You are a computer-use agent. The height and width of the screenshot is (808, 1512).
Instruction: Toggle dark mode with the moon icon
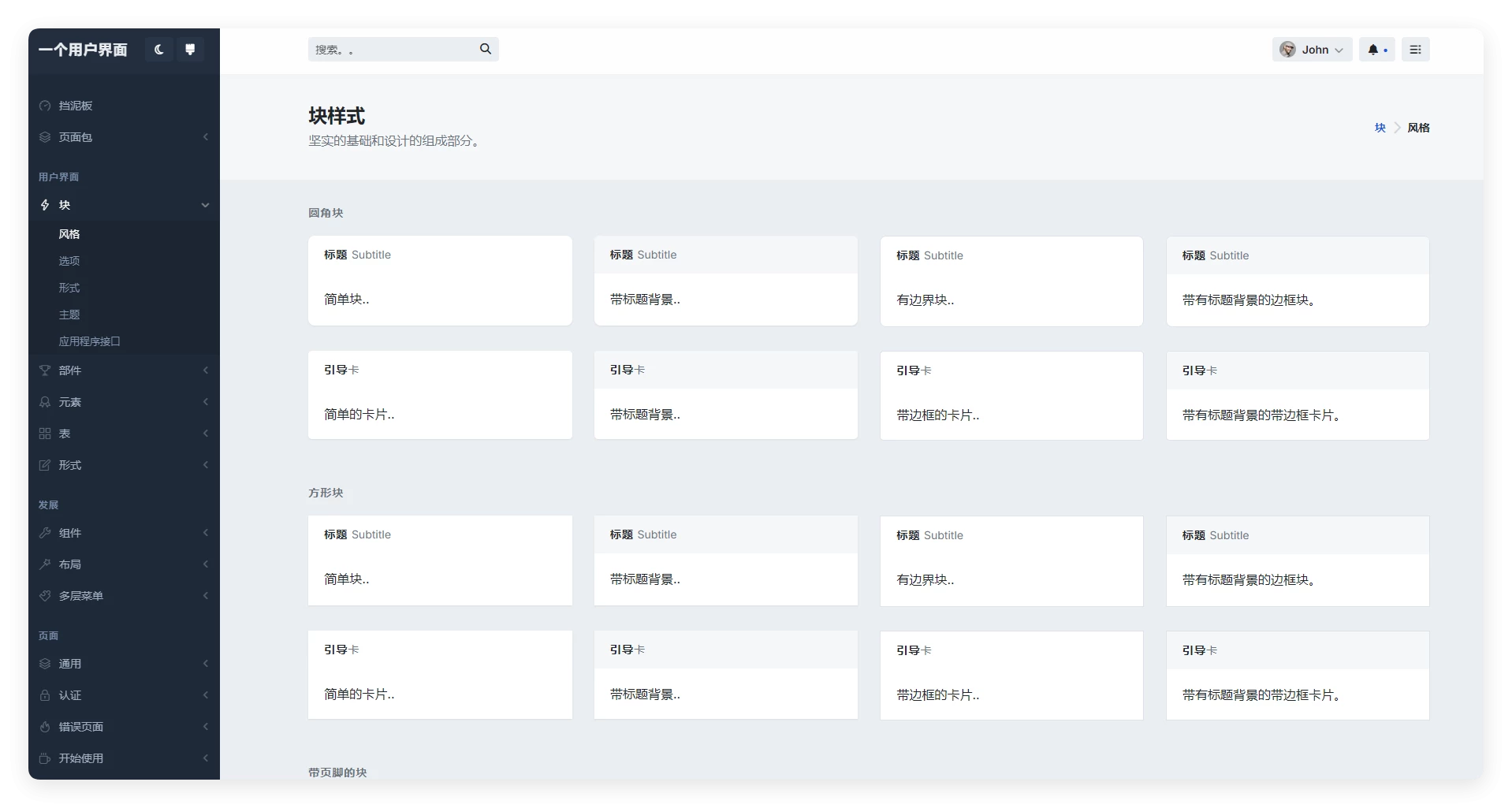coord(159,50)
